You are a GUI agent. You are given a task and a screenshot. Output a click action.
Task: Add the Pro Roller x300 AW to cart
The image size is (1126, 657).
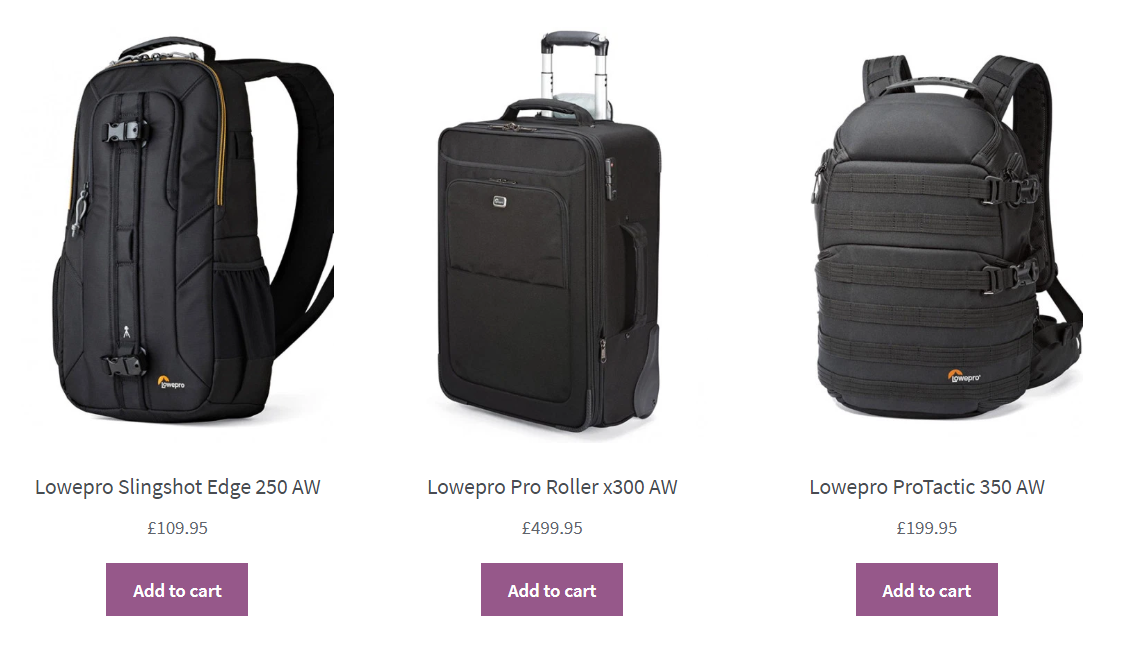point(552,590)
